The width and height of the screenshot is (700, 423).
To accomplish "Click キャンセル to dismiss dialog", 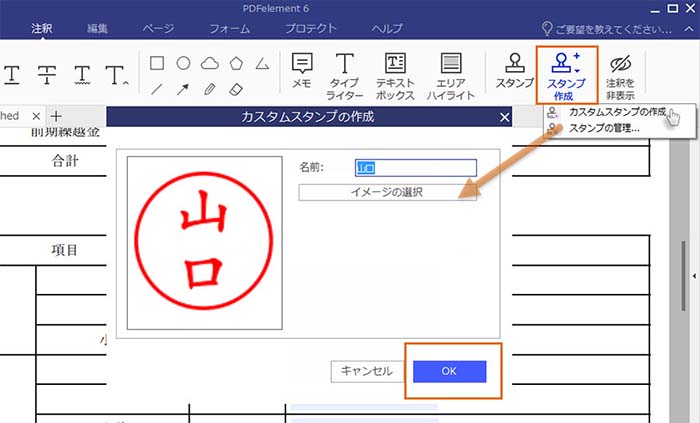I will [x=366, y=371].
